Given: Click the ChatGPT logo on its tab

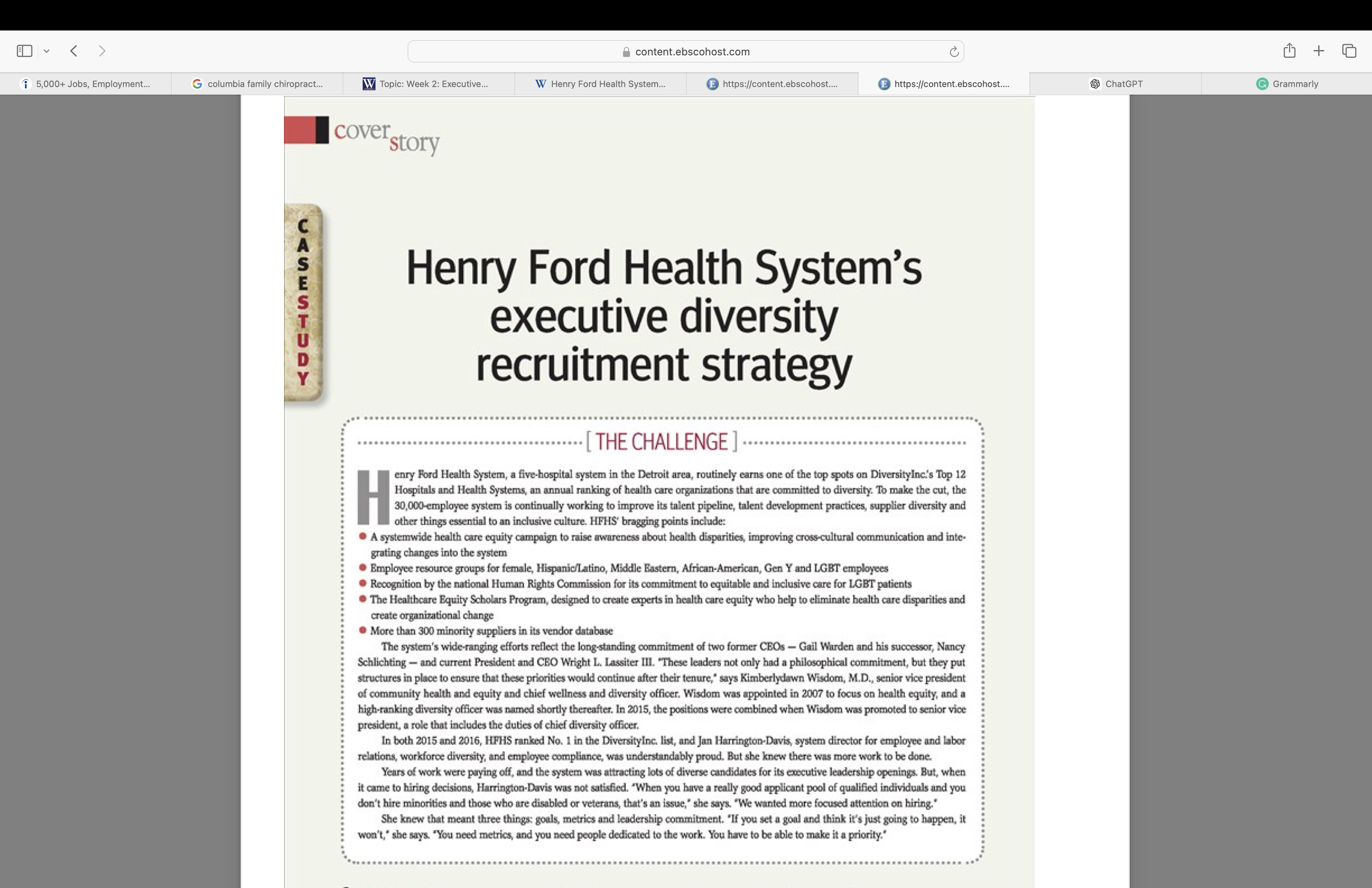Looking at the screenshot, I should coord(1095,83).
